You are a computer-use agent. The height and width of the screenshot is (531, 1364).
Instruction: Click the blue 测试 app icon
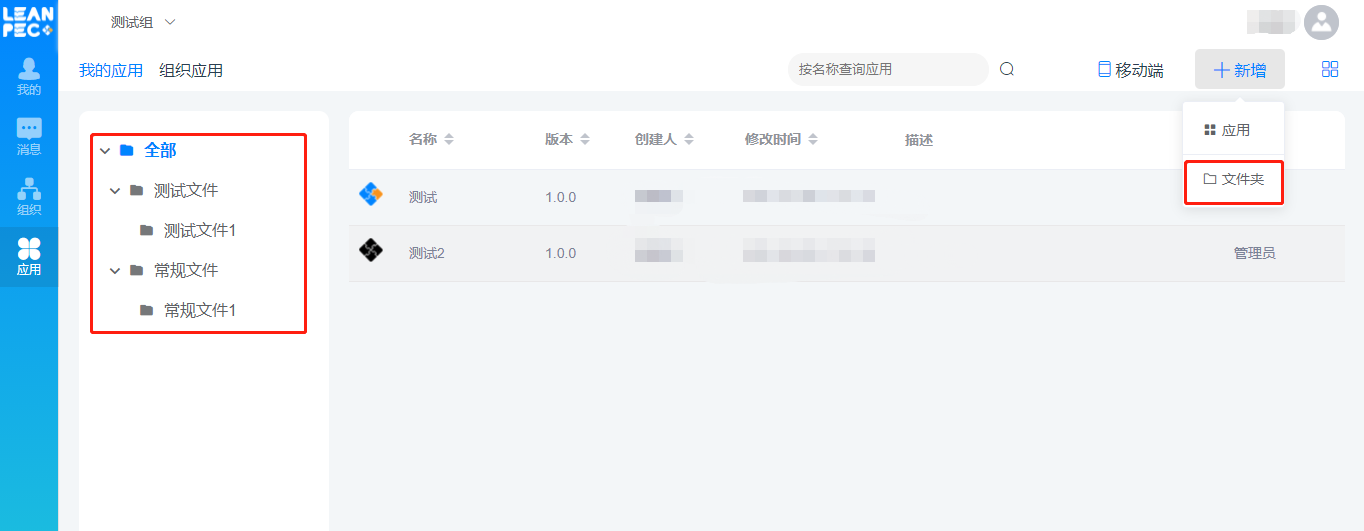[371, 196]
